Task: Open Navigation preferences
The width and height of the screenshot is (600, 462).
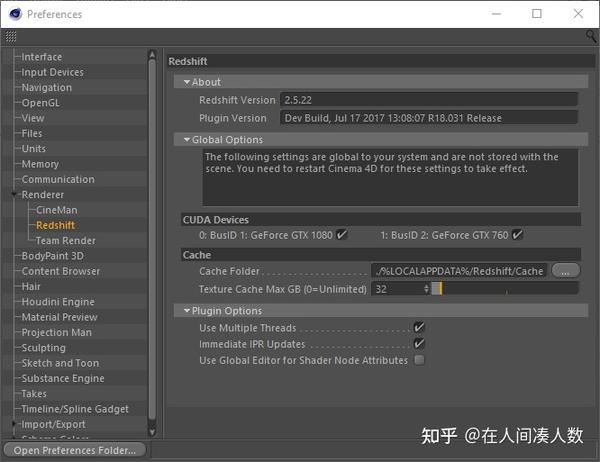Action: tap(47, 87)
